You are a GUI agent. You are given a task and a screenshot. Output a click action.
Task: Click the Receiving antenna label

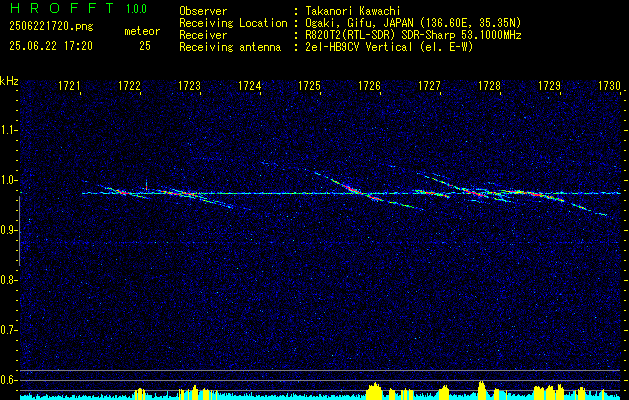(x=230, y=47)
